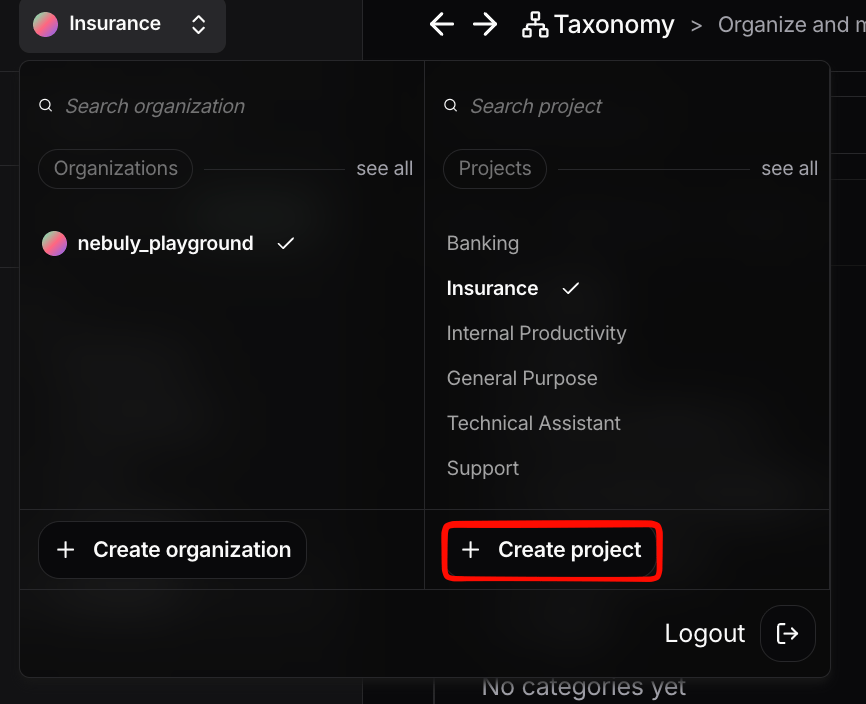
Task: Click the Logout text label
Action: click(705, 633)
